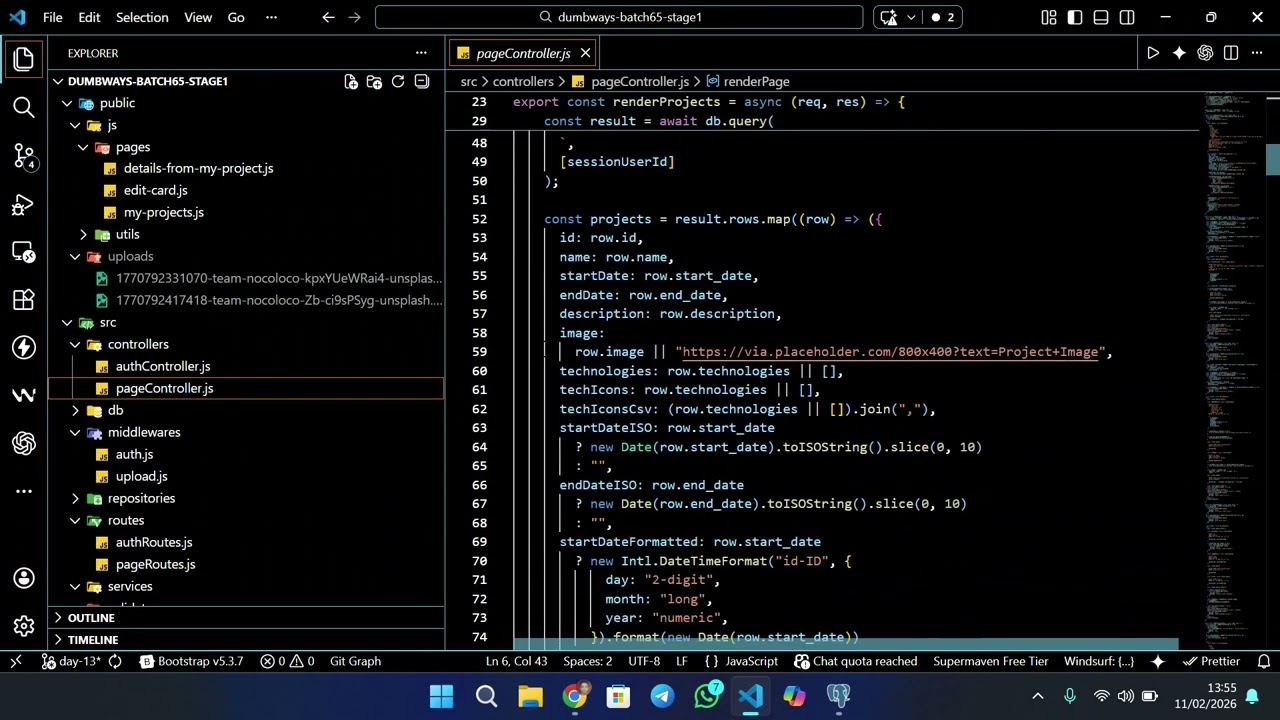Open the Search view in activity bar
Image resolution: width=1280 pixels, height=720 pixels.
(x=24, y=107)
